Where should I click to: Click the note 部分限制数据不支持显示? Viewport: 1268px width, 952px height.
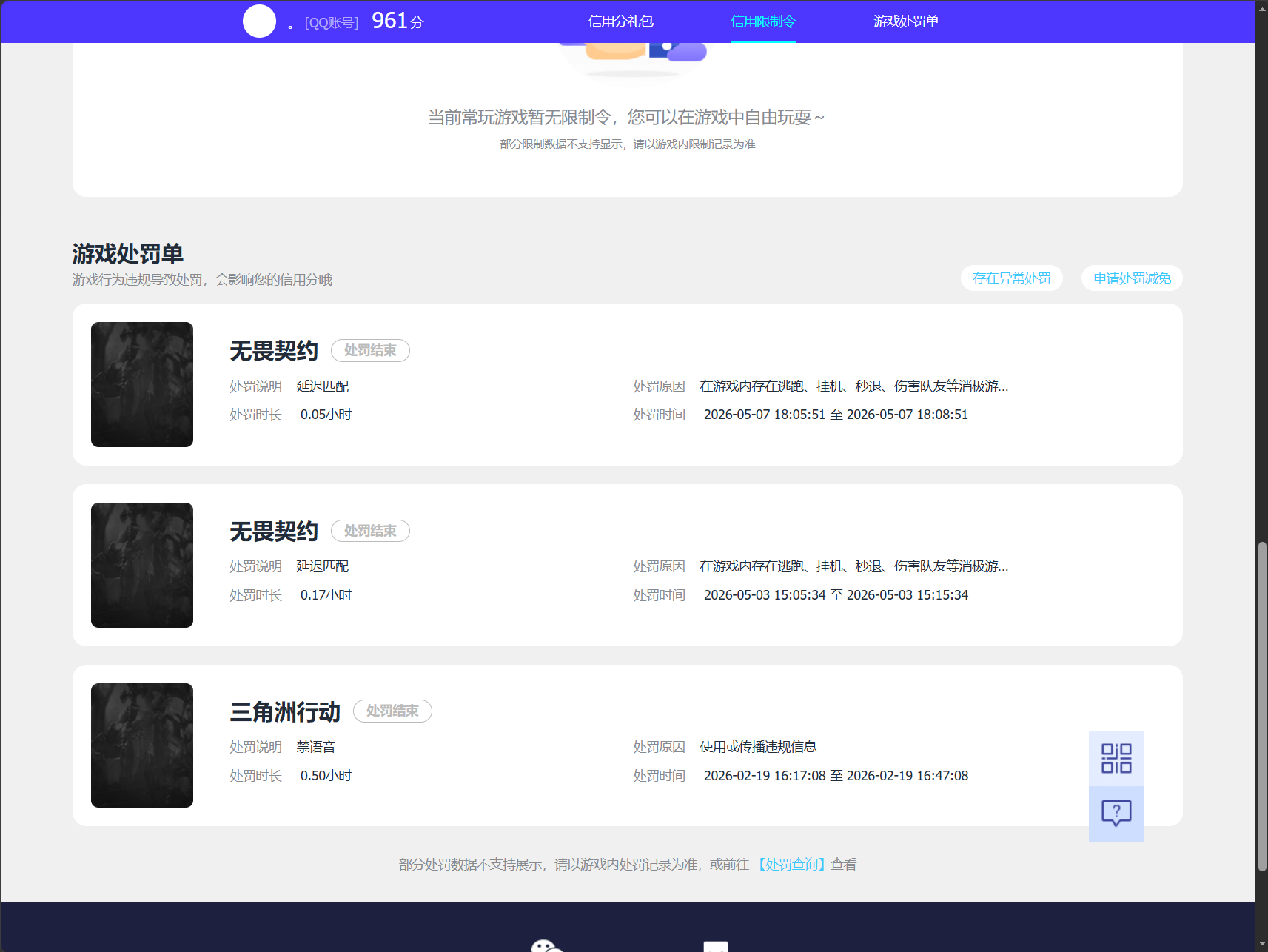tap(628, 144)
